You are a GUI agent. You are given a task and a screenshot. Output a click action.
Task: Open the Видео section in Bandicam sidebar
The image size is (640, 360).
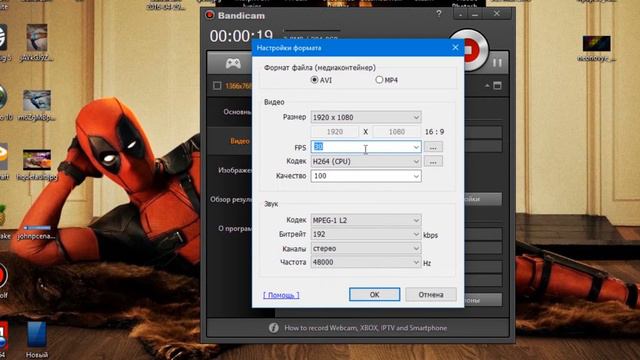coord(240,141)
